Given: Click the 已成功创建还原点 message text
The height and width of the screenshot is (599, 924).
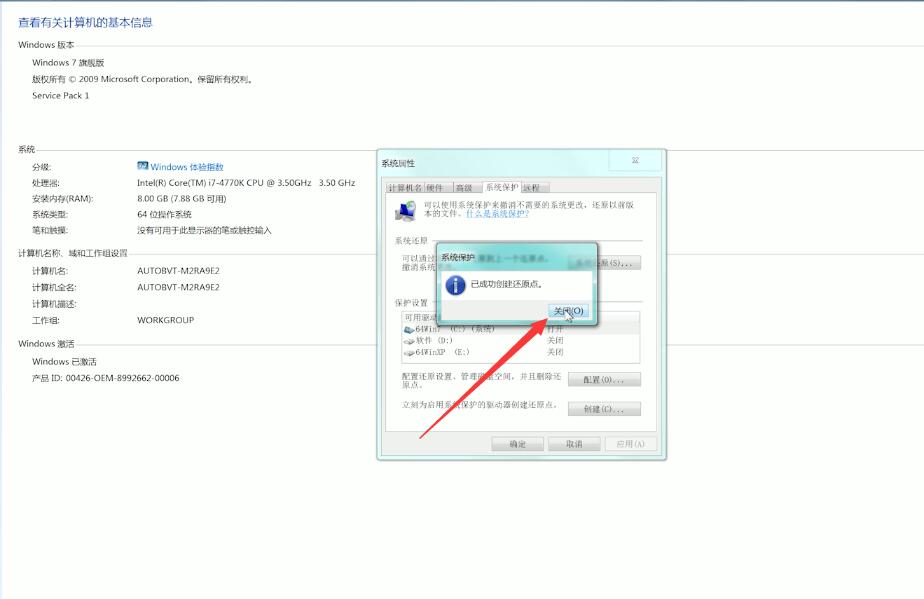Looking at the screenshot, I should pyautogui.click(x=507, y=284).
